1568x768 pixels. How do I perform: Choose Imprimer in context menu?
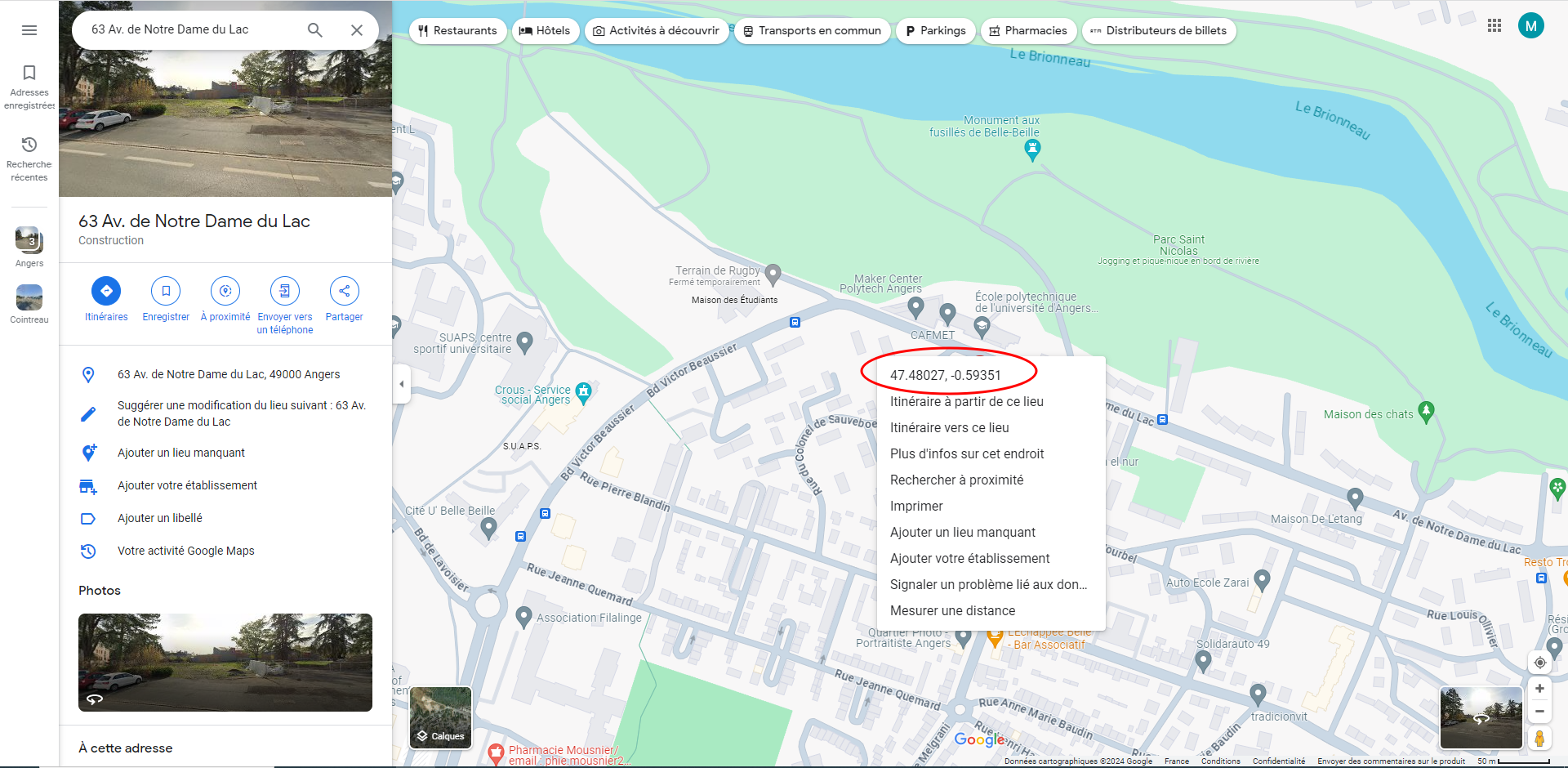coord(991,506)
